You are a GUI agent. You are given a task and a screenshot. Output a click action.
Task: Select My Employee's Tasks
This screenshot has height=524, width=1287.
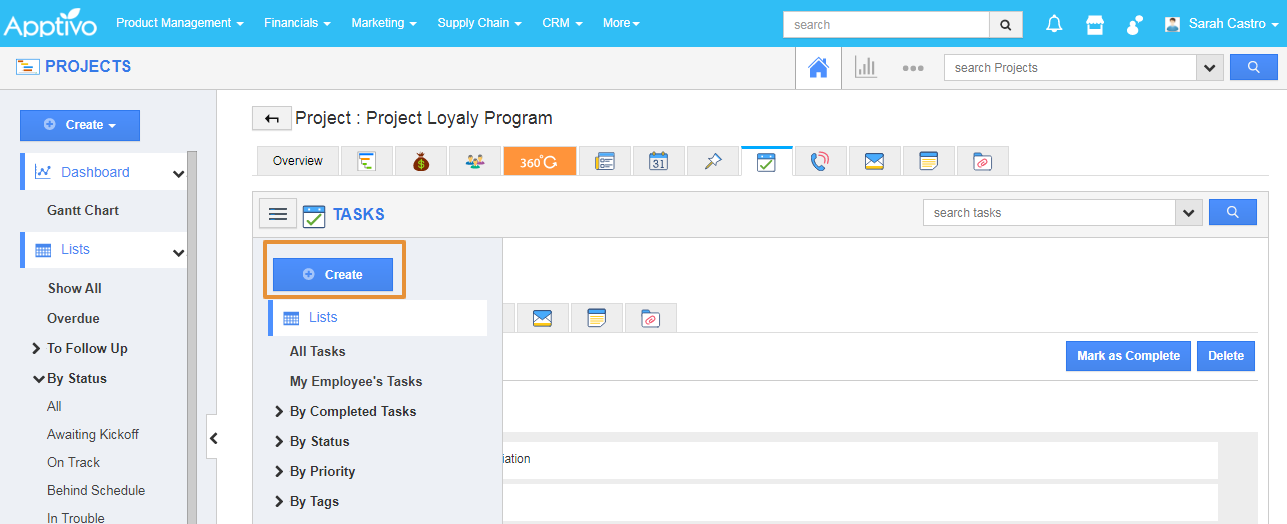pos(356,381)
